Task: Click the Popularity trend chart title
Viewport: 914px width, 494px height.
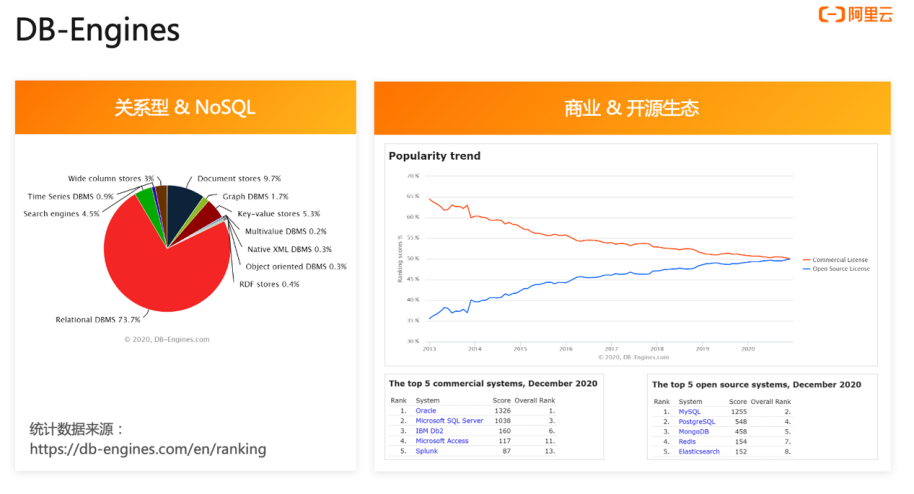Action: pyautogui.click(x=434, y=156)
